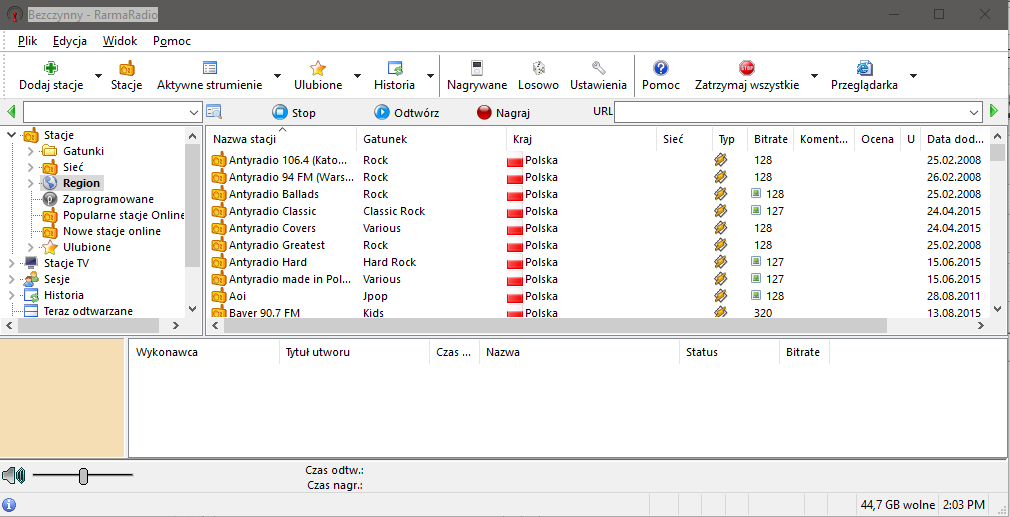Expand the Gatunki tree node
Screen dimensions: 1010x517
(x=30, y=151)
